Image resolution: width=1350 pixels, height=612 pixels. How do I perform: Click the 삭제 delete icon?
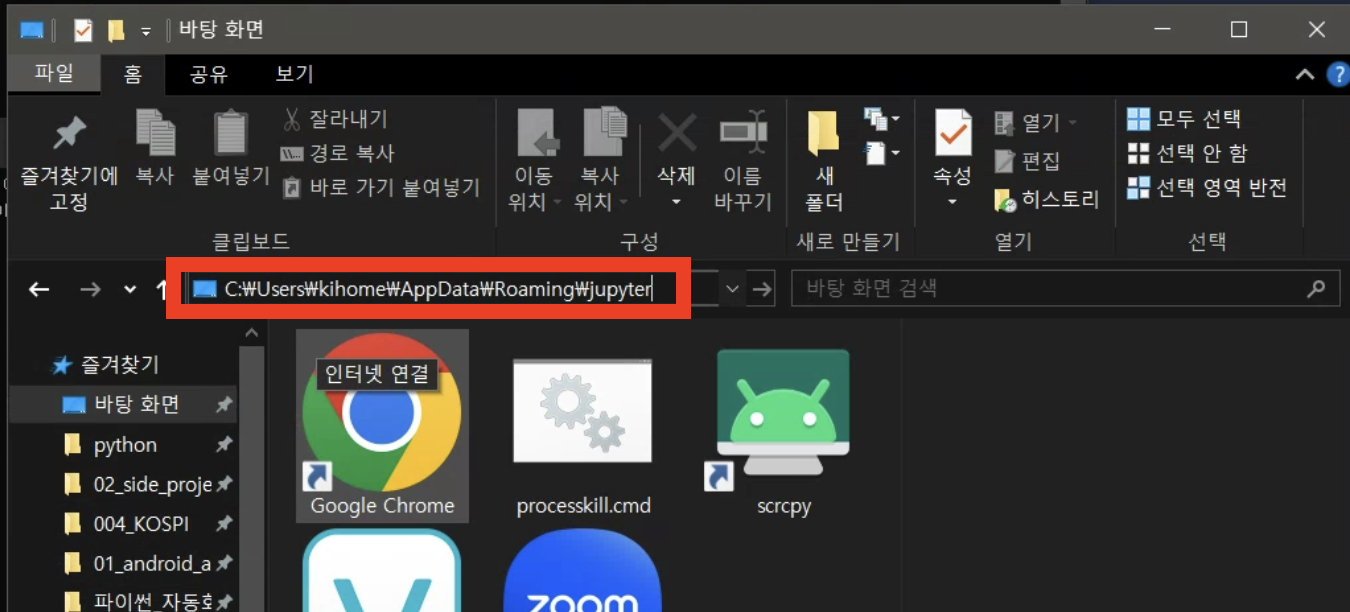(676, 132)
